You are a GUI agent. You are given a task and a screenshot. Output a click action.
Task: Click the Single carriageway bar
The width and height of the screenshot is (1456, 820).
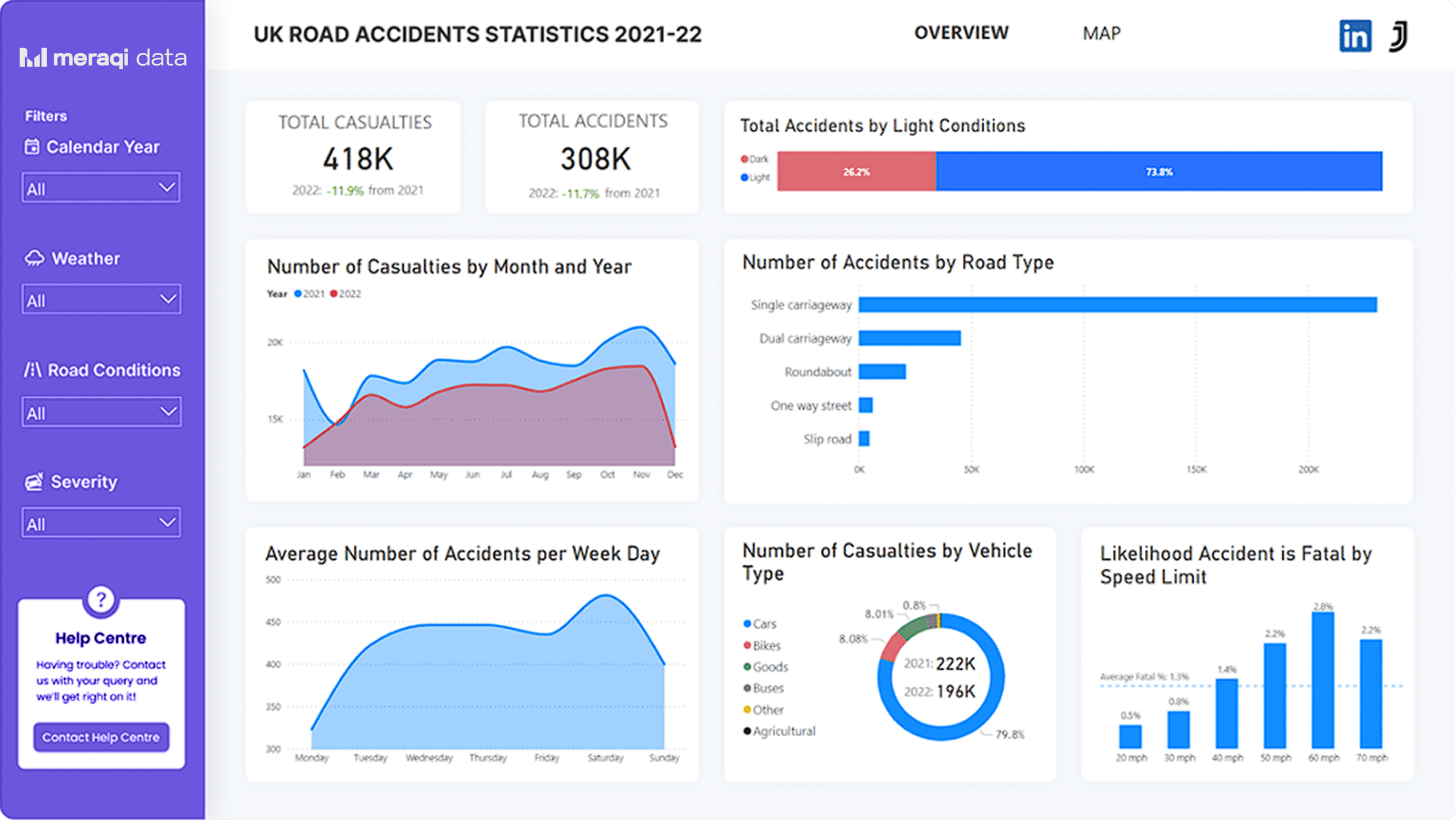(x=1117, y=304)
